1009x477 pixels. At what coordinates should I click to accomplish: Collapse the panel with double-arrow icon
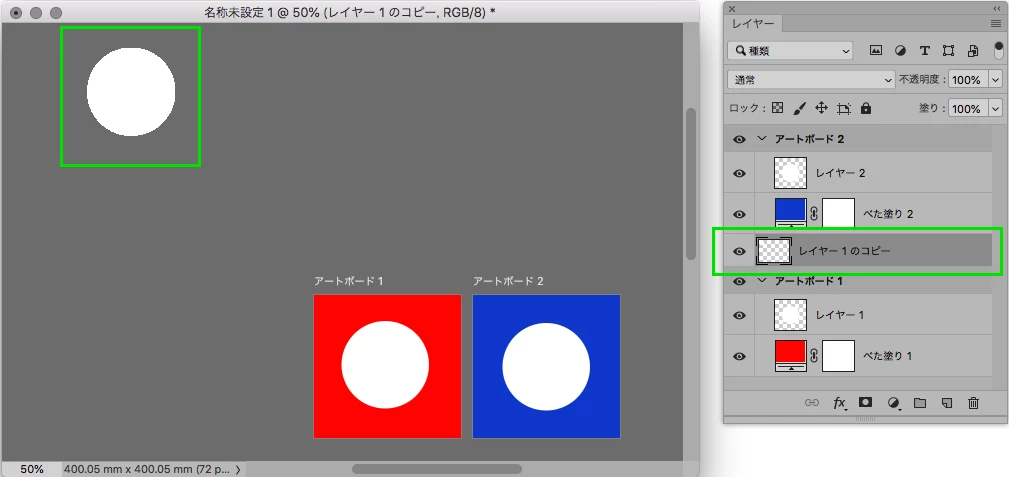997,8
